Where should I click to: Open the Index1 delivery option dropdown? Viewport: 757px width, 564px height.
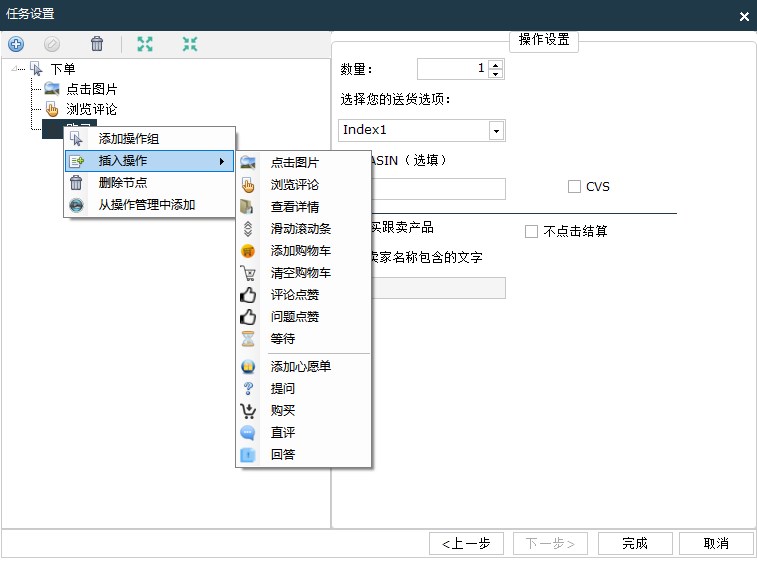496,131
